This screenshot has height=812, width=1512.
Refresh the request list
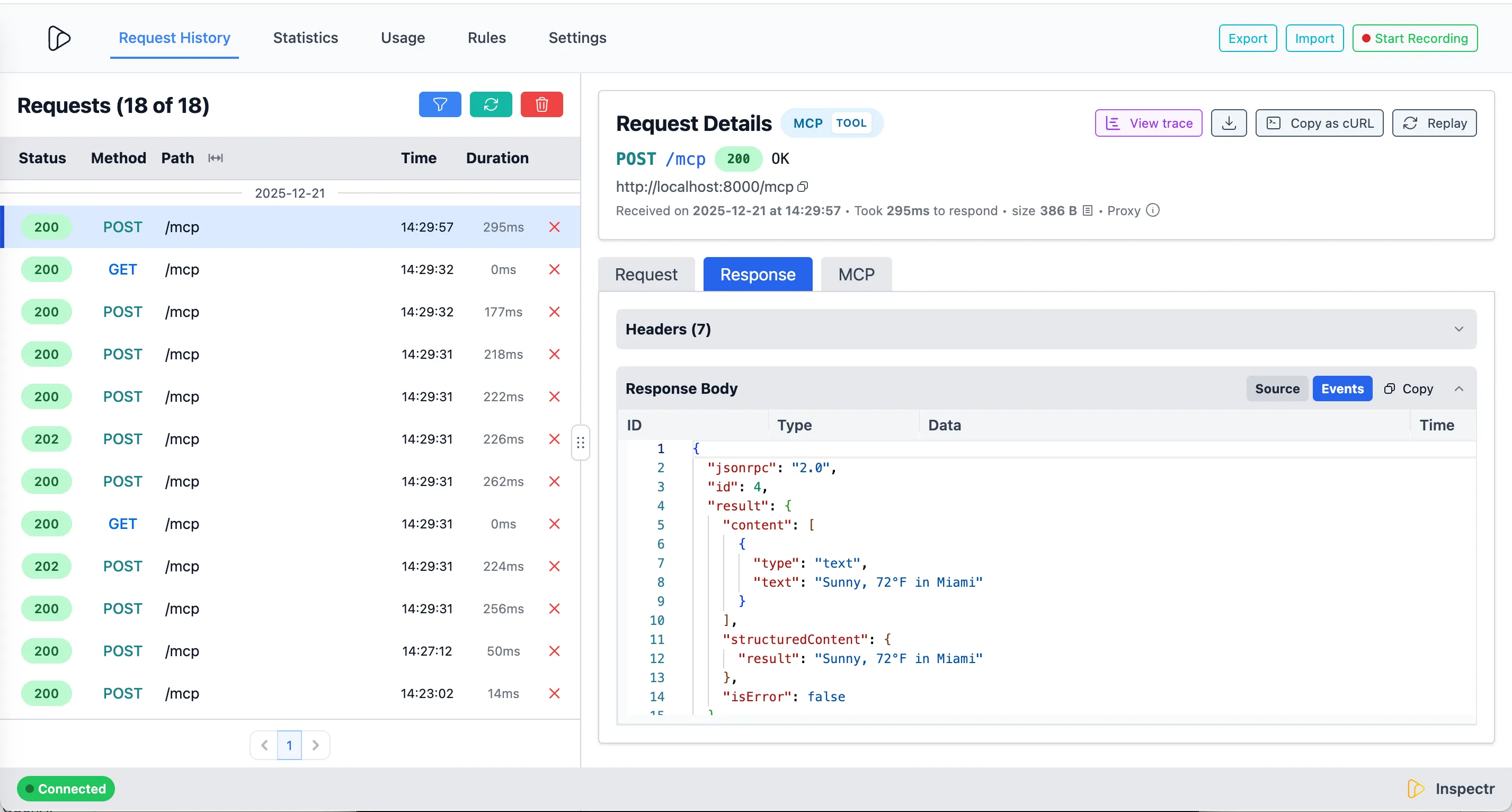(491, 104)
